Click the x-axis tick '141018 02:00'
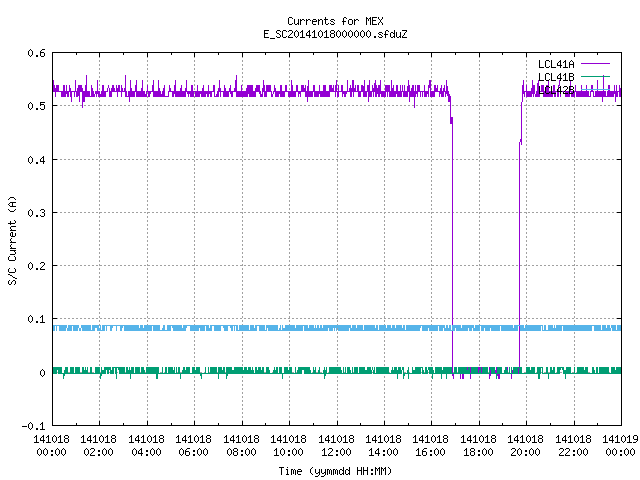 [x=98, y=446]
